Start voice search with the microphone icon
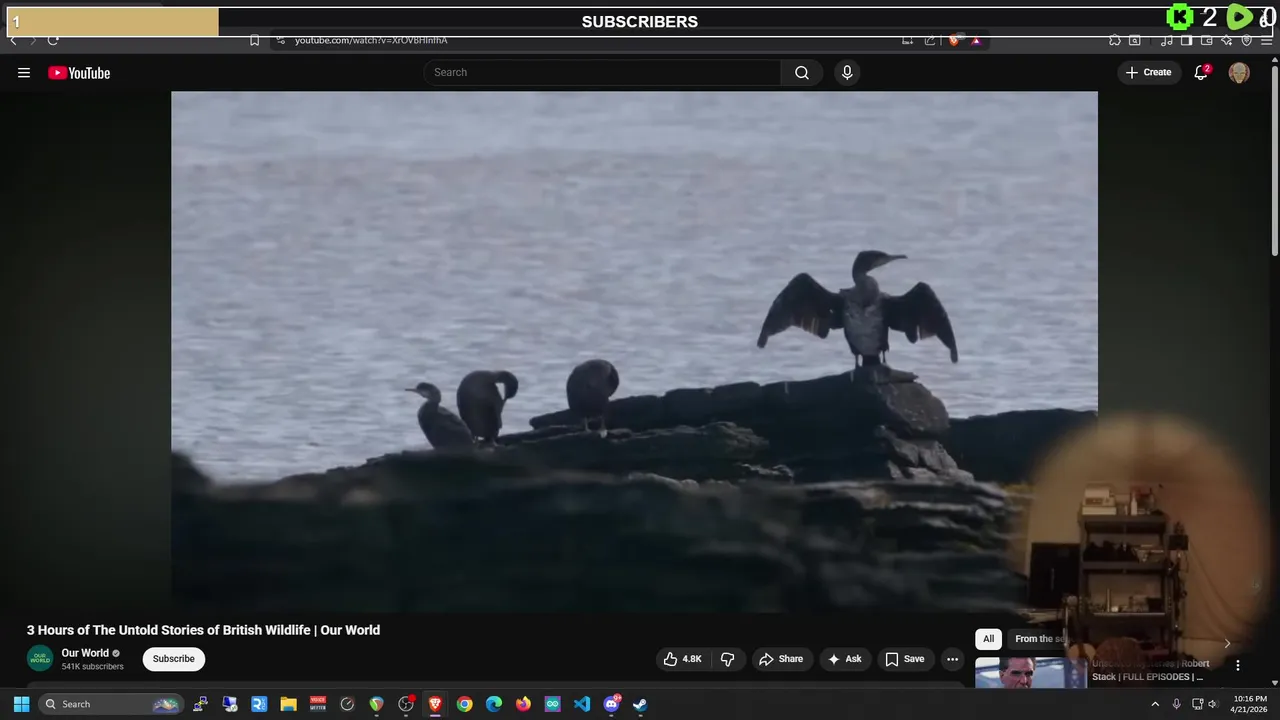Image resolution: width=1280 pixels, height=720 pixels. pos(847,72)
